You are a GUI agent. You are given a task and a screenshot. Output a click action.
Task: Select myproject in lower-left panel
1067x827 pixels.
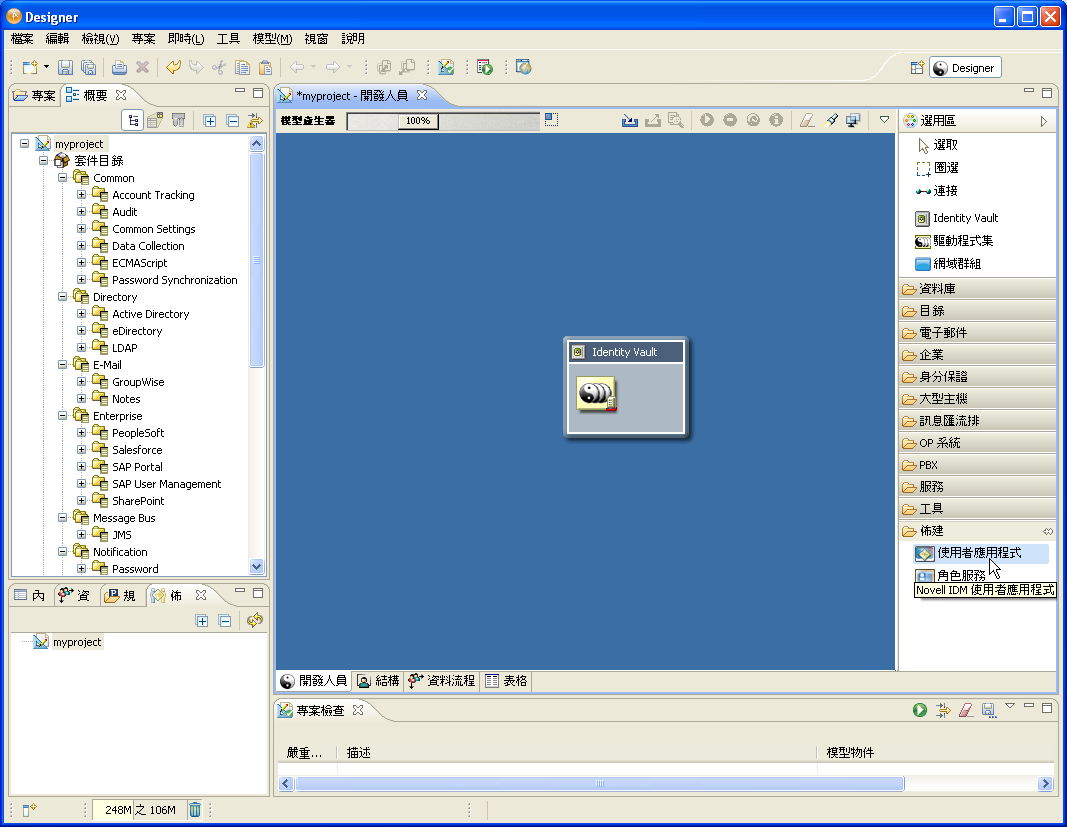(x=77, y=642)
